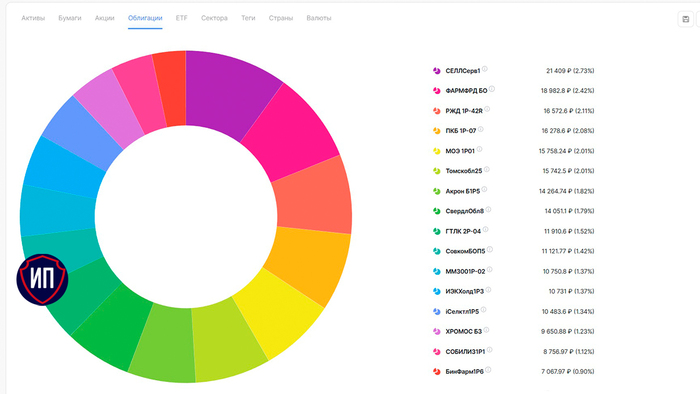Select the Сектора tab
This screenshot has height=394, width=700.
coord(214,18)
